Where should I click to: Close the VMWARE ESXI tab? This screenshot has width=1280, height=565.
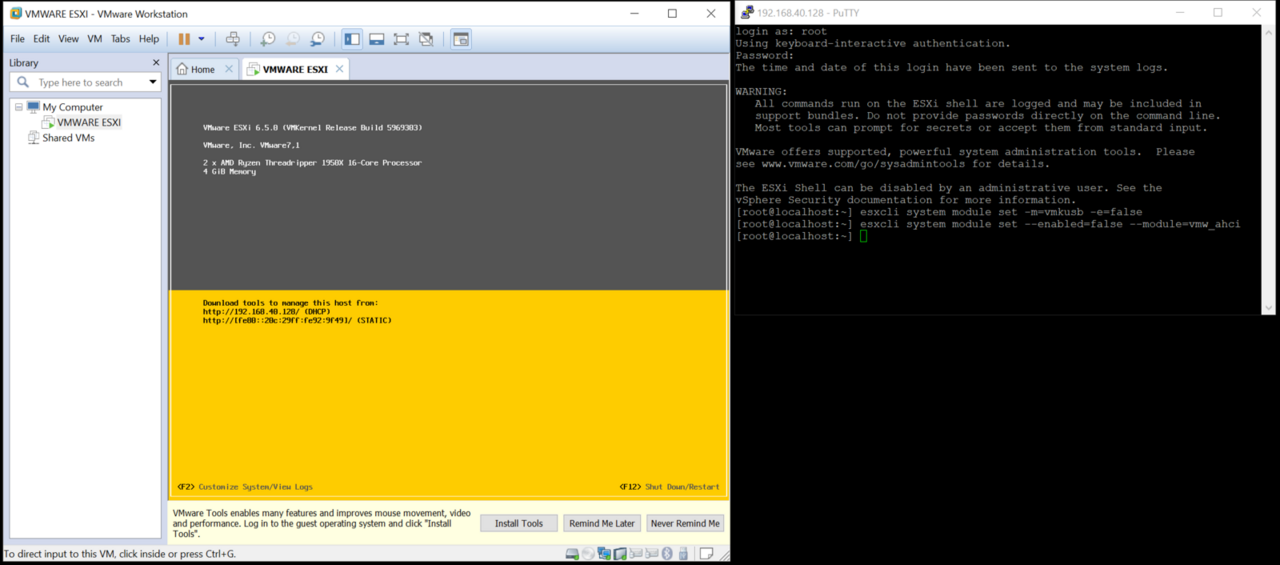340,69
